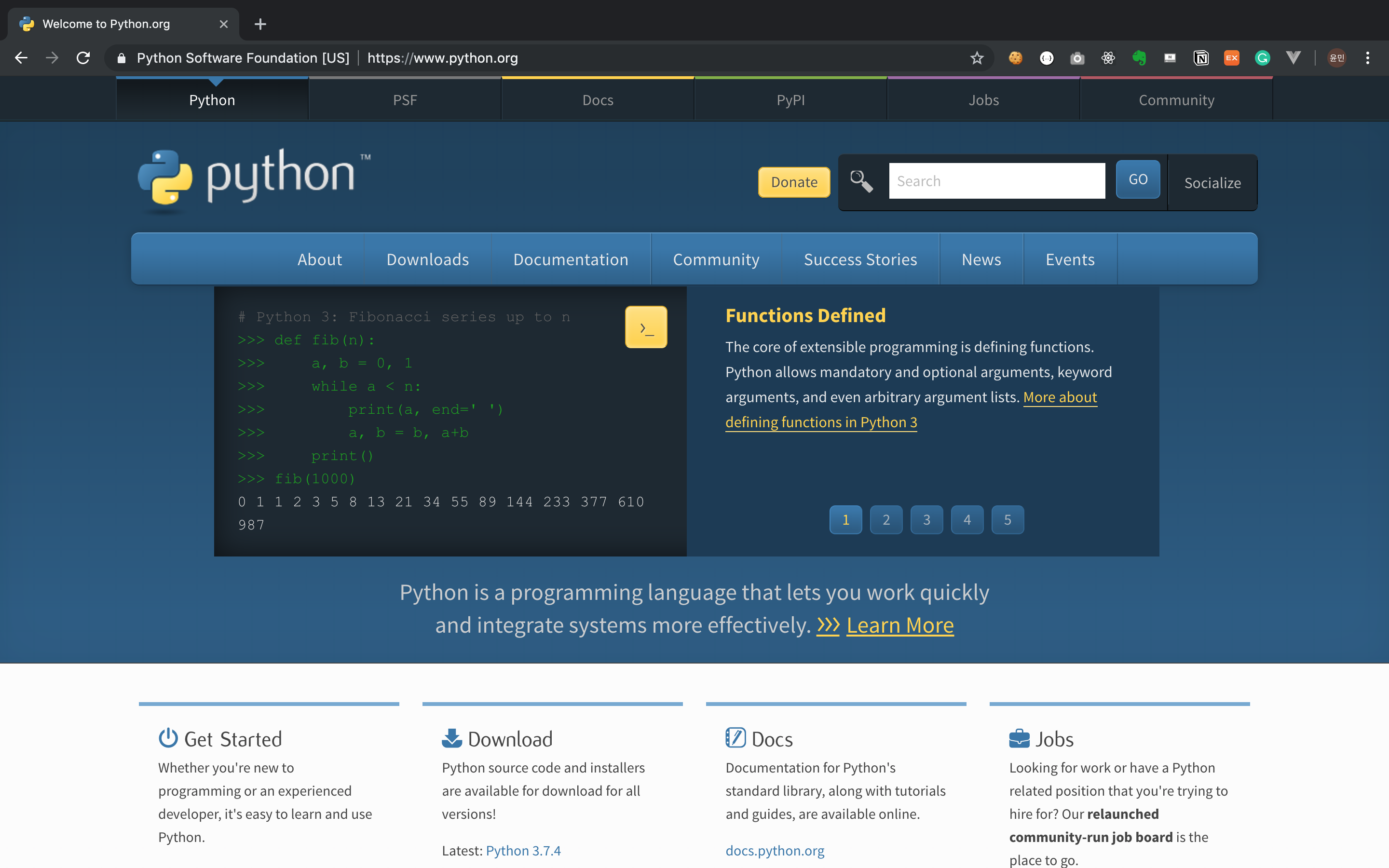Viewport: 1389px width, 868px height.
Task: Follow the Python 3.7.4 link
Action: point(523,850)
